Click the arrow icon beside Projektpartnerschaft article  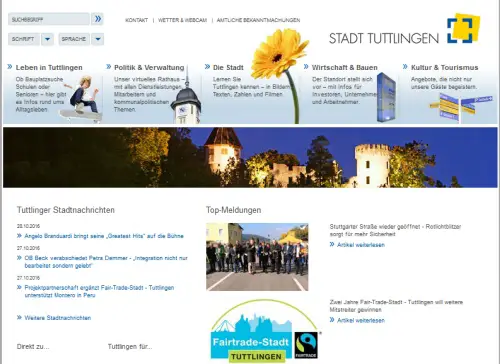pos(19,287)
